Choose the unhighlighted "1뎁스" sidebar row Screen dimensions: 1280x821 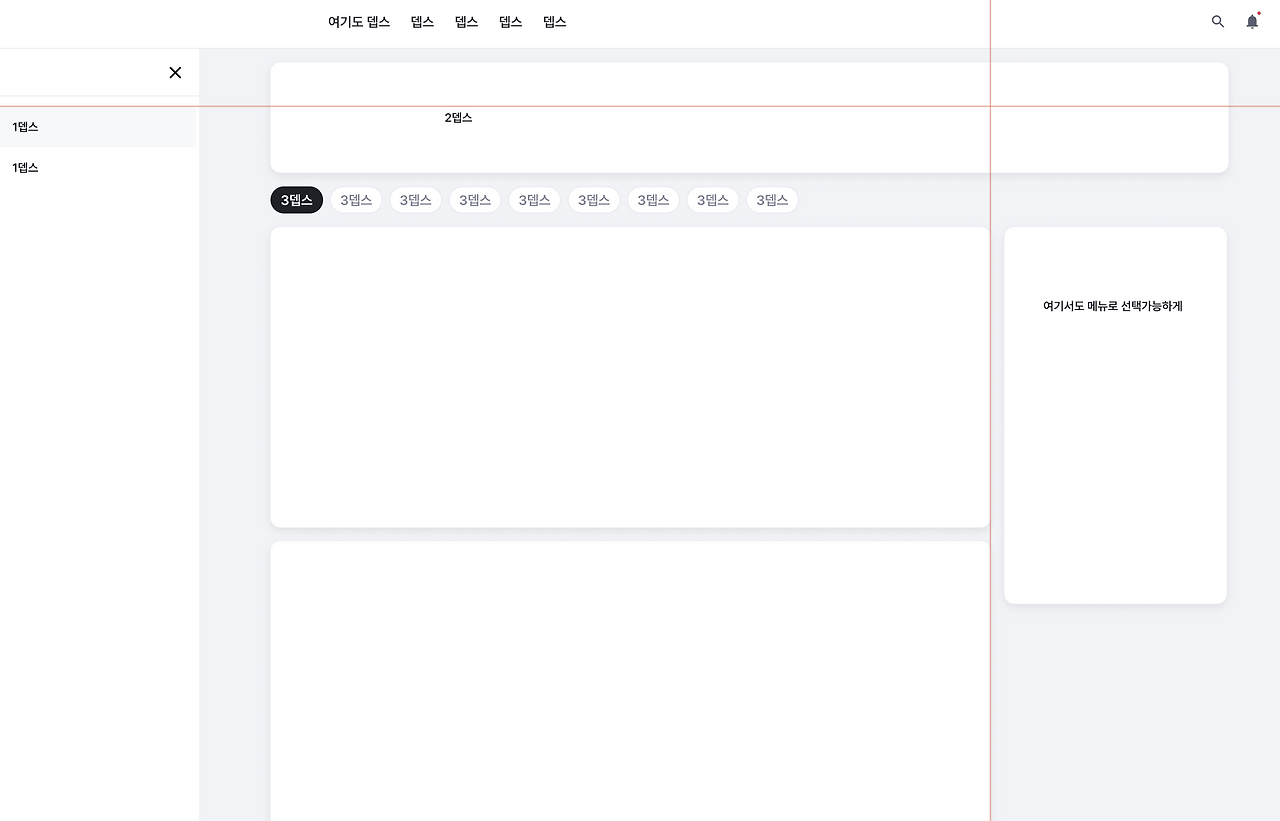98,168
